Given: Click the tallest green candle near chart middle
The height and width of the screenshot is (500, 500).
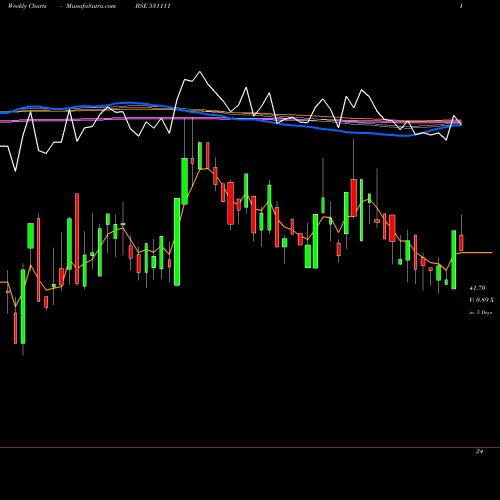Looking at the screenshot, I should [177, 242].
